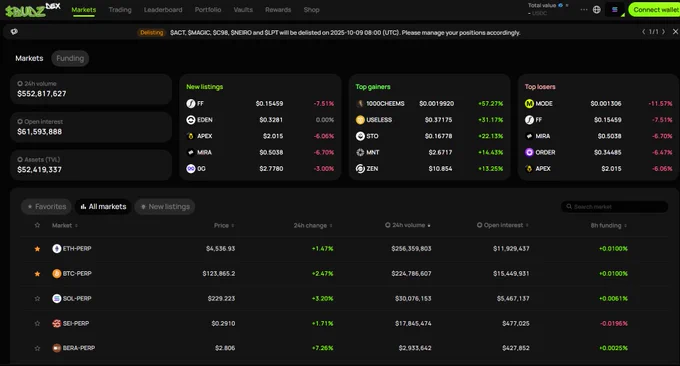Sort table by 8h funding column
The height and width of the screenshot is (366, 680).
[x=609, y=225]
